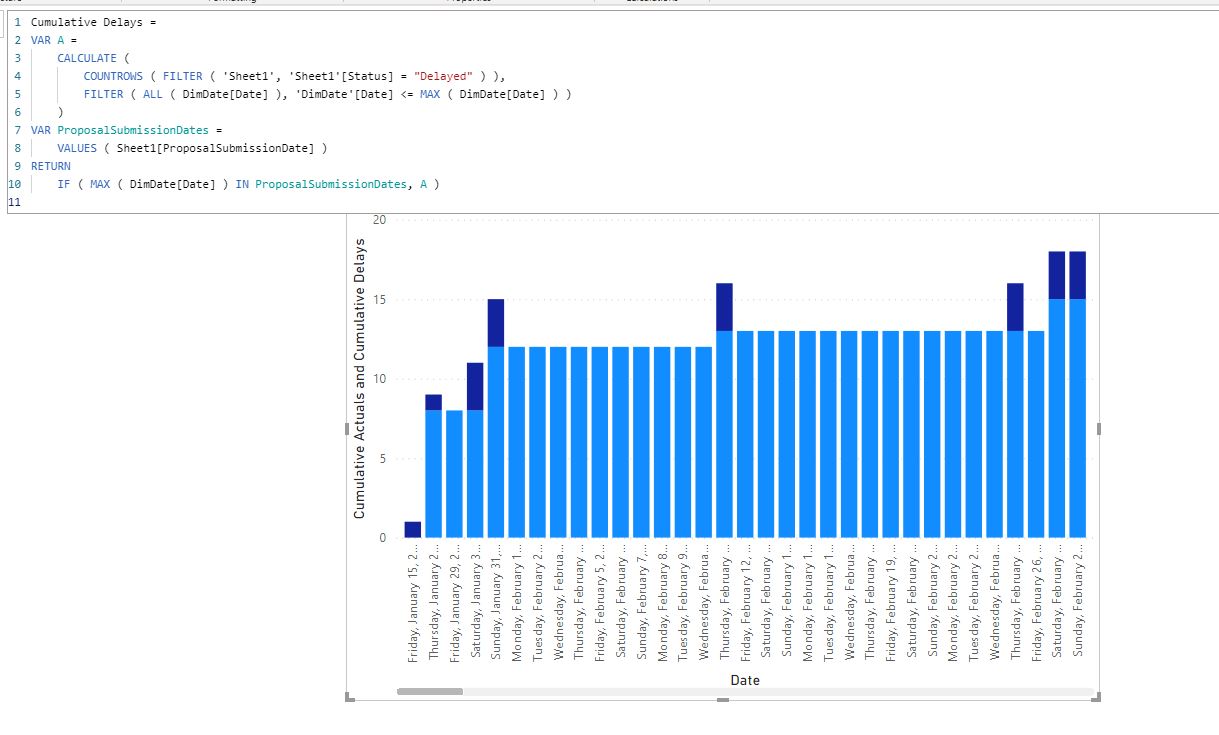
Task: Click the y-axis value 5
Action: coord(382,458)
